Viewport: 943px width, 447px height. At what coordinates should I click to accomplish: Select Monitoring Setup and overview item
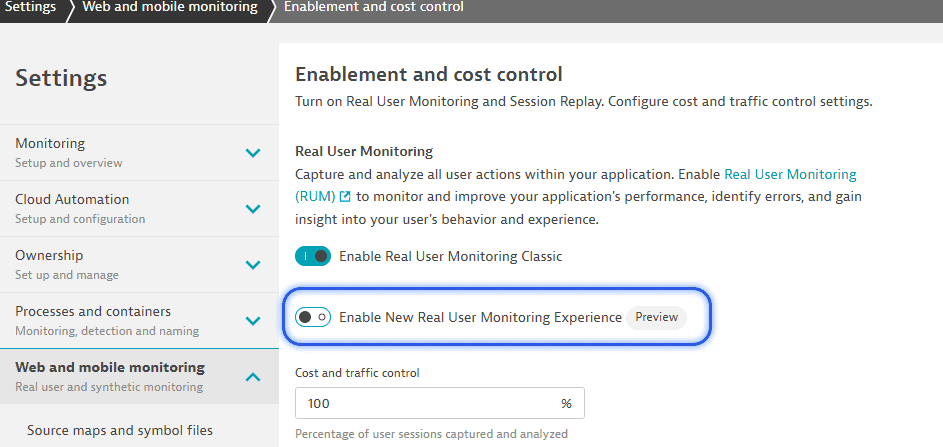(139, 153)
